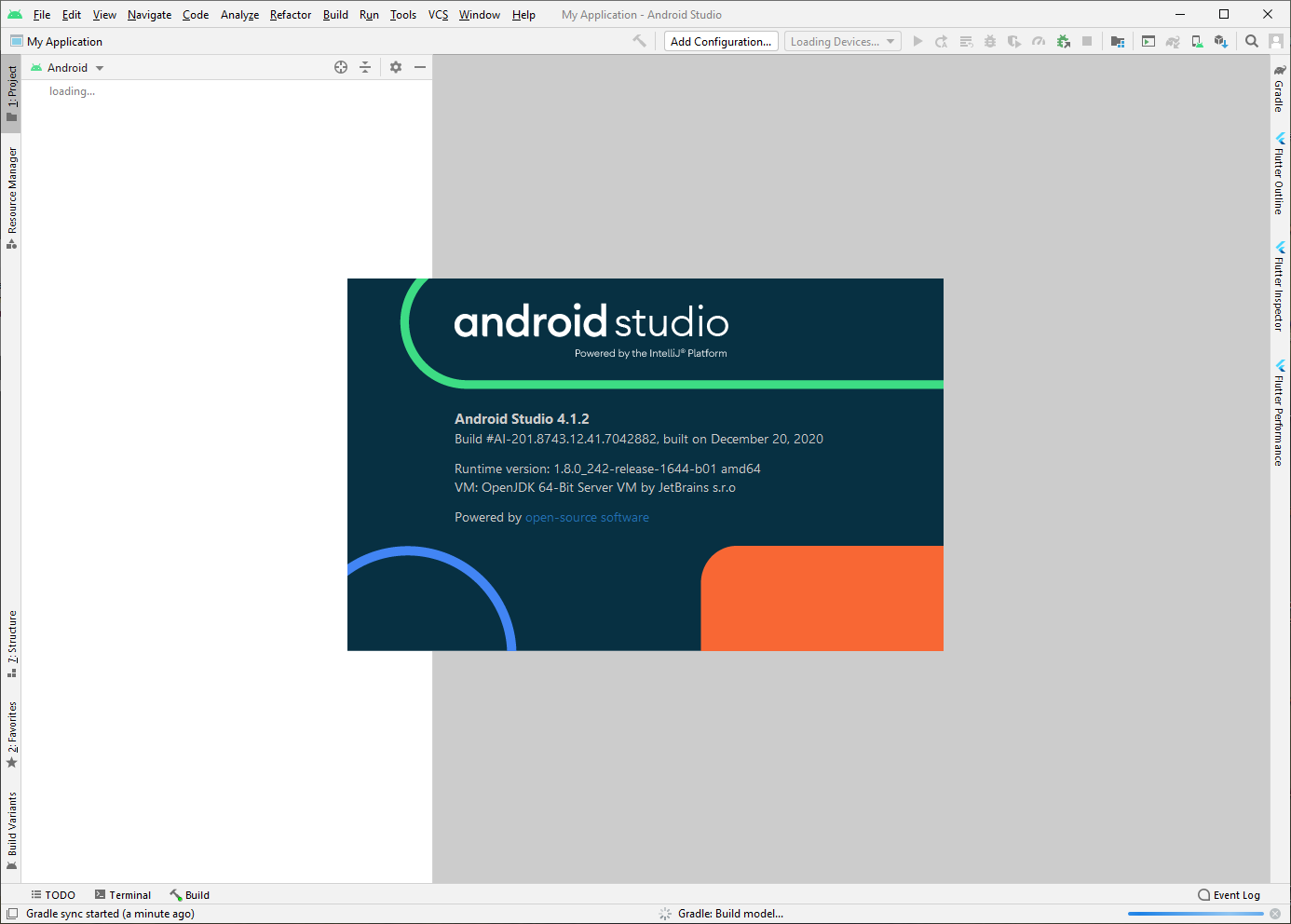Open the Run menu
This screenshot has width=1291, height=924.
pyautogui.click(x=369, y=14)
